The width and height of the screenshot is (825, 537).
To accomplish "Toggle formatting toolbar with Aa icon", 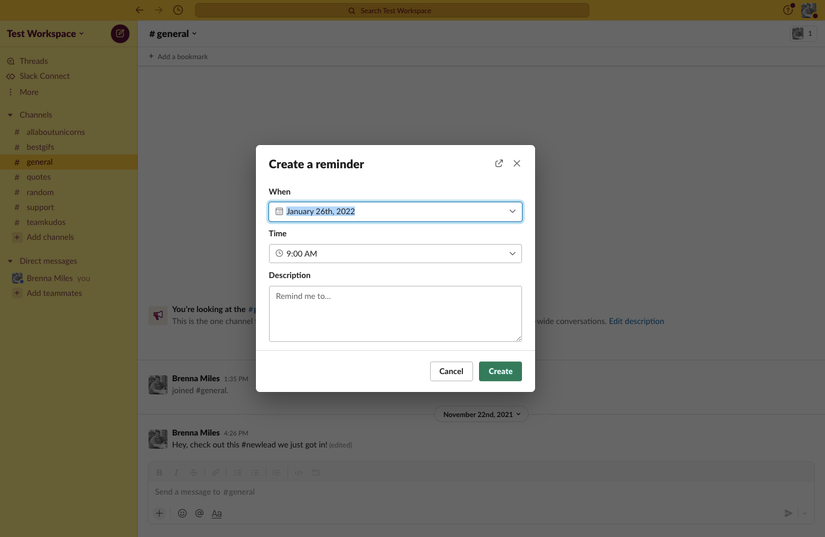I will pos(217,513).
